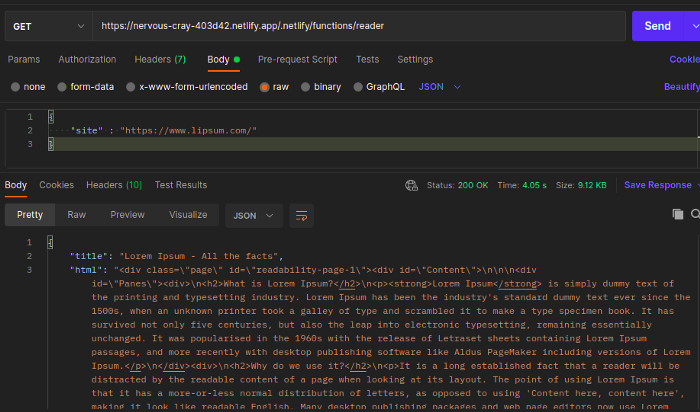Switch to the Params tab
The image size is (700, 412).
(x=24, y=59)
